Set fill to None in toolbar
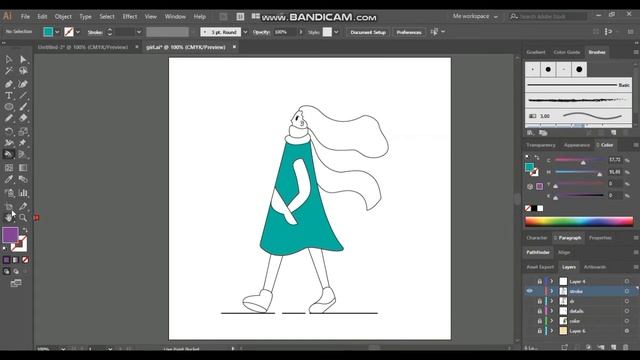Screen dimensions: 640x360 (x=25, y=260)
